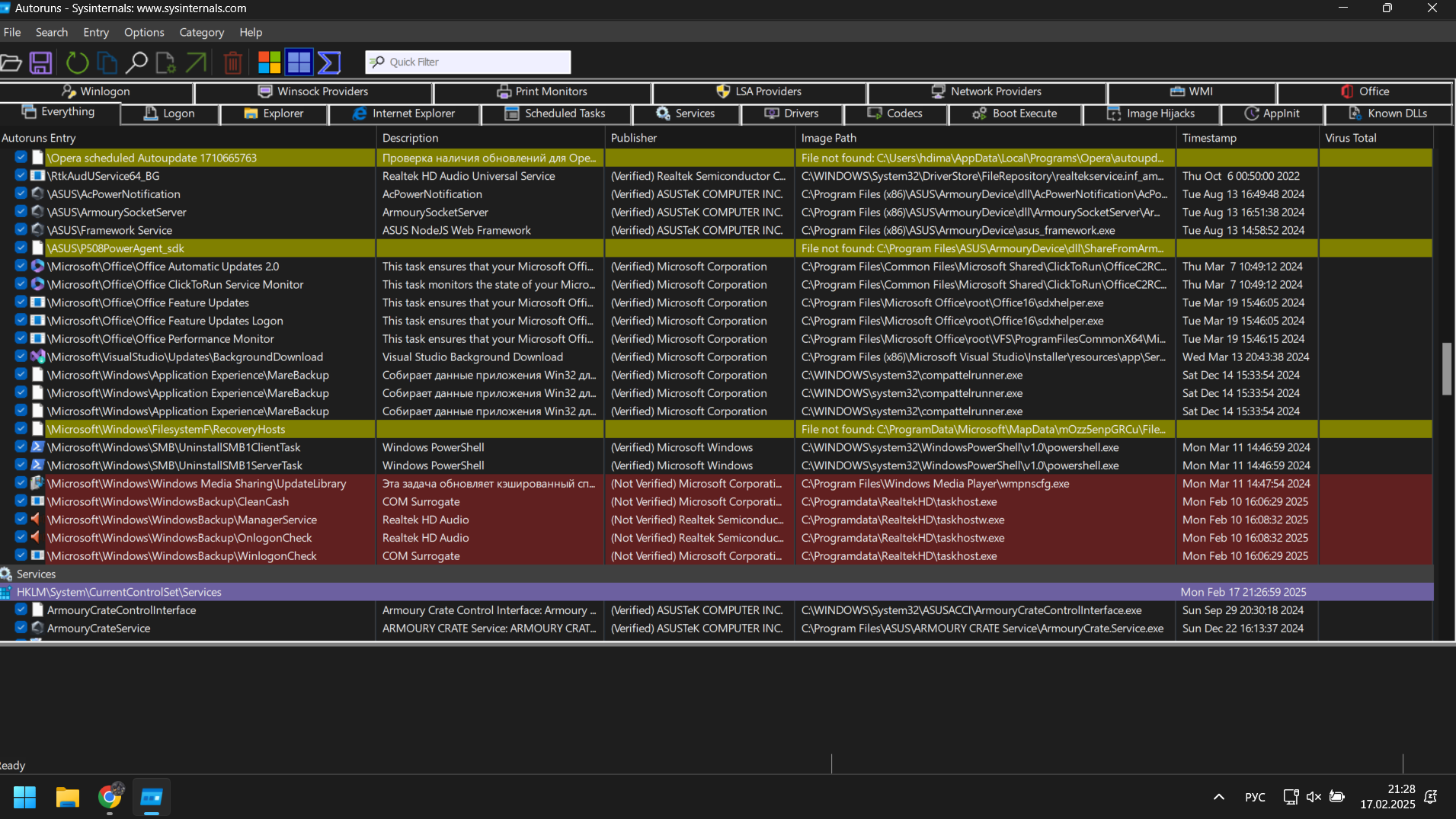Click the VirusTotal sigma toolbar icon

pos(329,62)
